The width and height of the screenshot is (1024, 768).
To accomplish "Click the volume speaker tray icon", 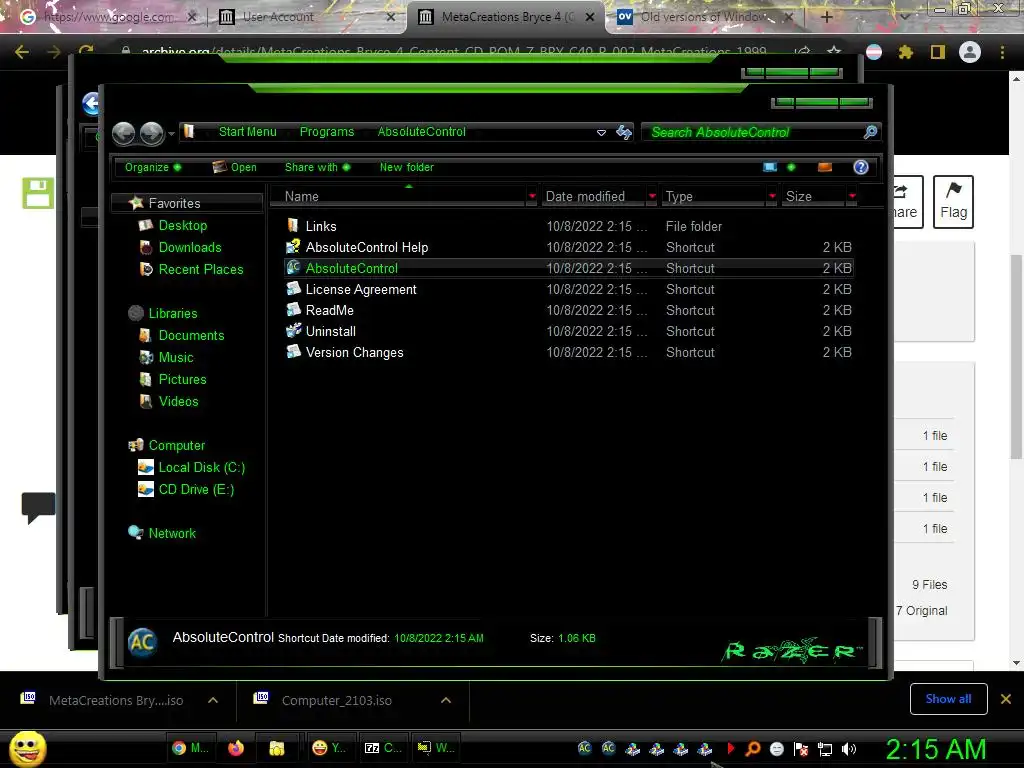I will (x=848, y=749).
